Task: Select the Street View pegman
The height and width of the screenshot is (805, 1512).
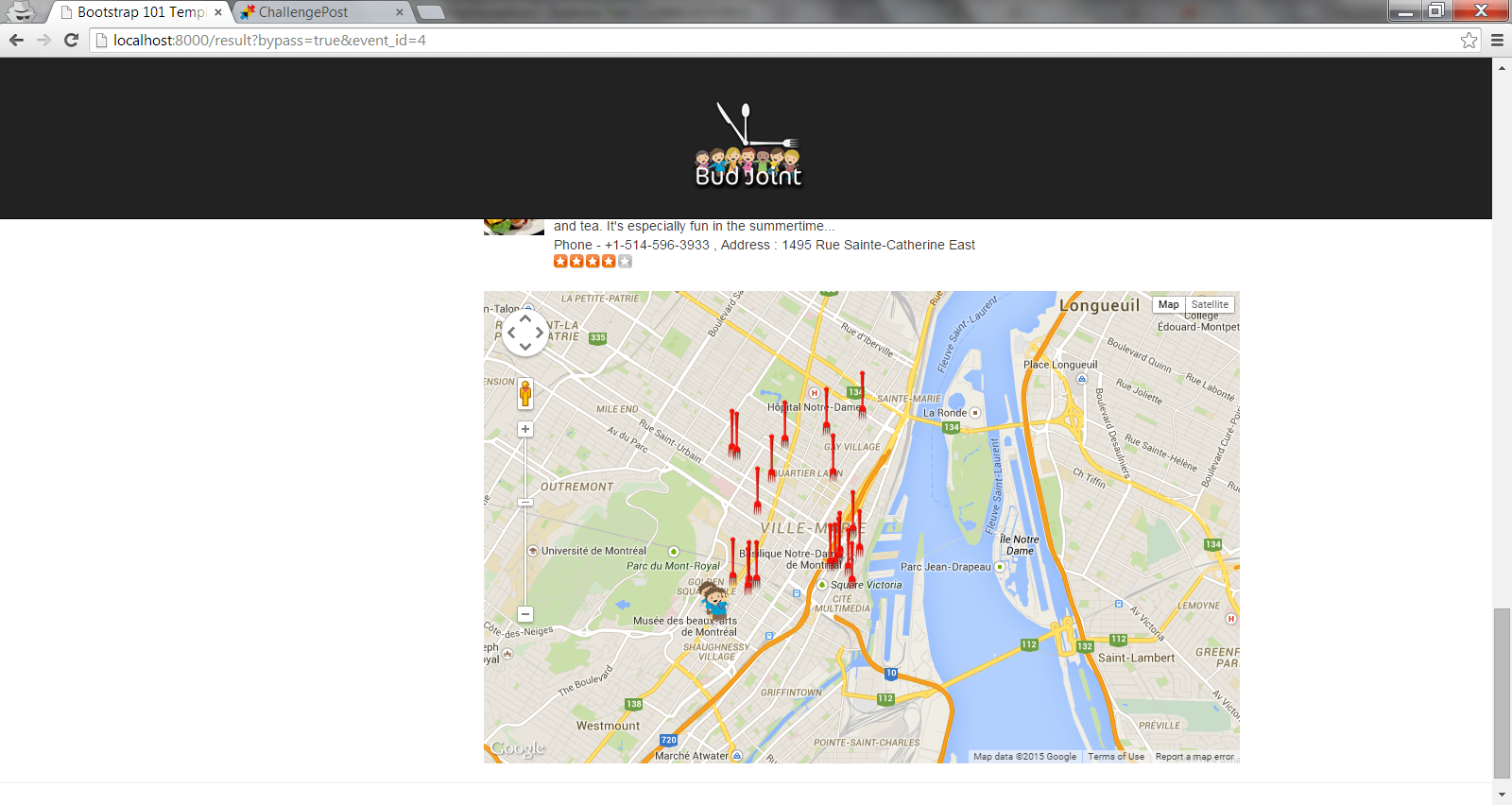Action: tap(525, 393)
